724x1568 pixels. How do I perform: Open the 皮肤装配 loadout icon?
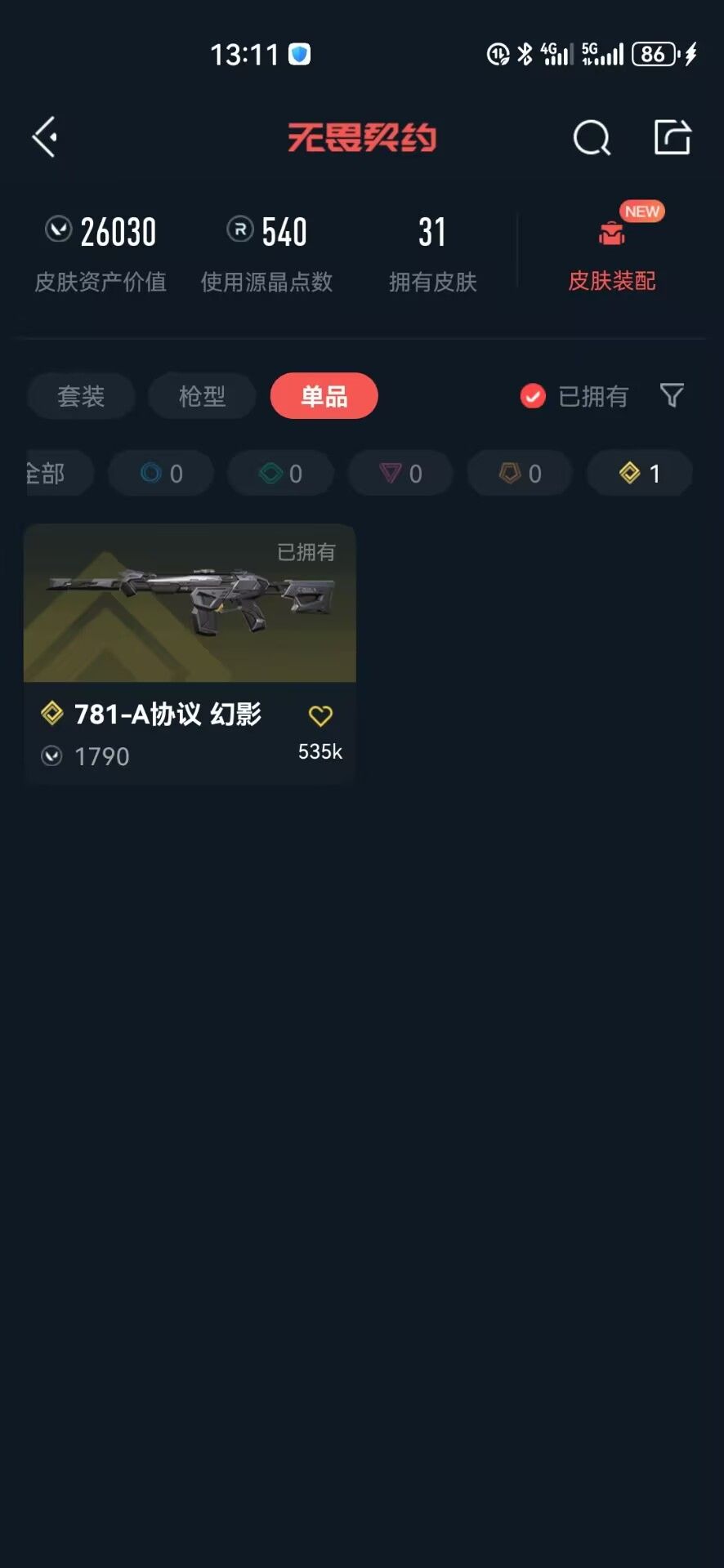point(612,234)
